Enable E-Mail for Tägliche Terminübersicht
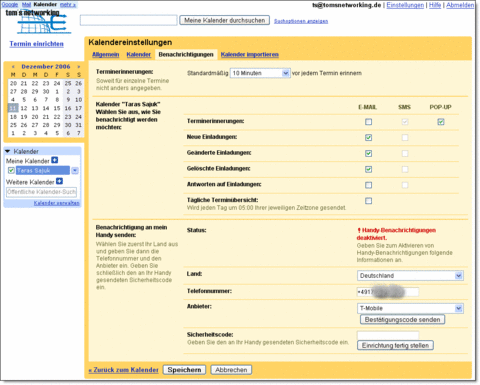Screen dimensions: 480x385 click(368, 201)
